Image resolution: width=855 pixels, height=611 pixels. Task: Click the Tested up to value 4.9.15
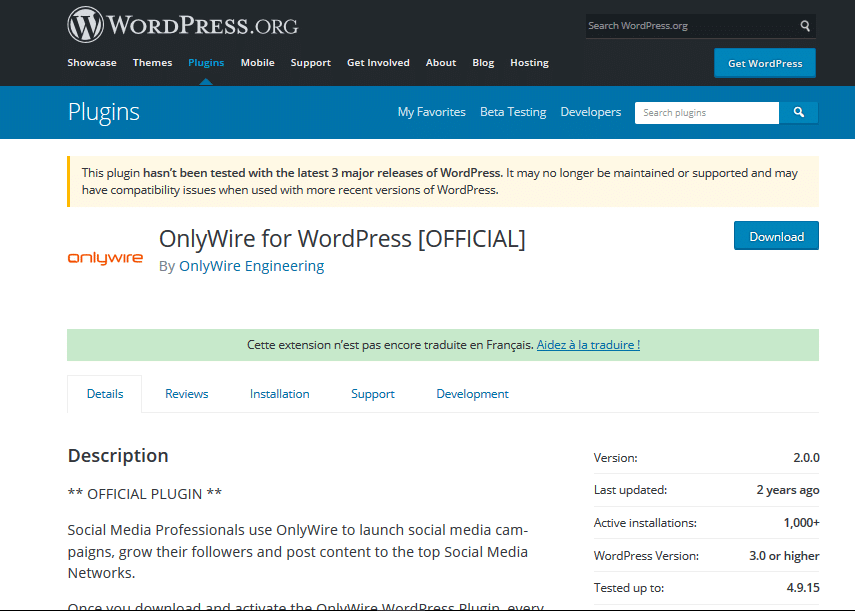pyautogui.click(x=803, y=588)
